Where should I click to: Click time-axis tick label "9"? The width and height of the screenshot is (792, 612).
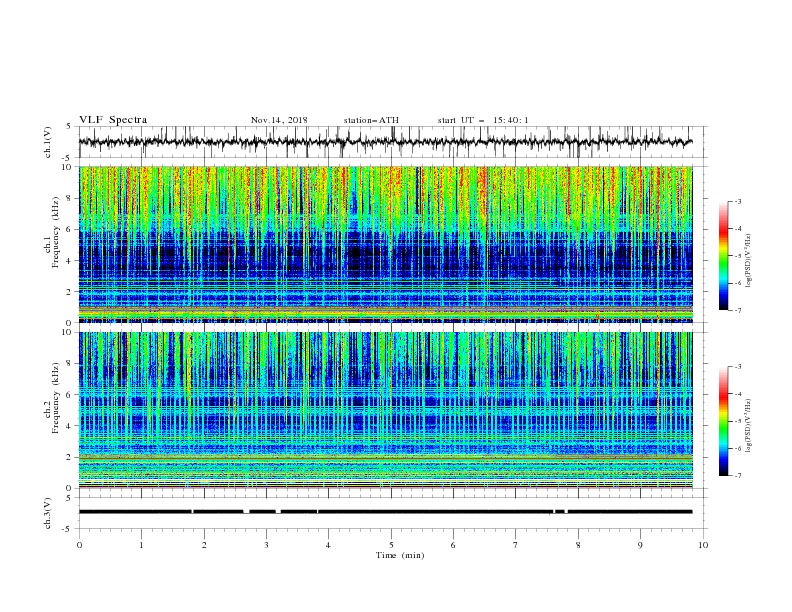click(x=640, y=545)
